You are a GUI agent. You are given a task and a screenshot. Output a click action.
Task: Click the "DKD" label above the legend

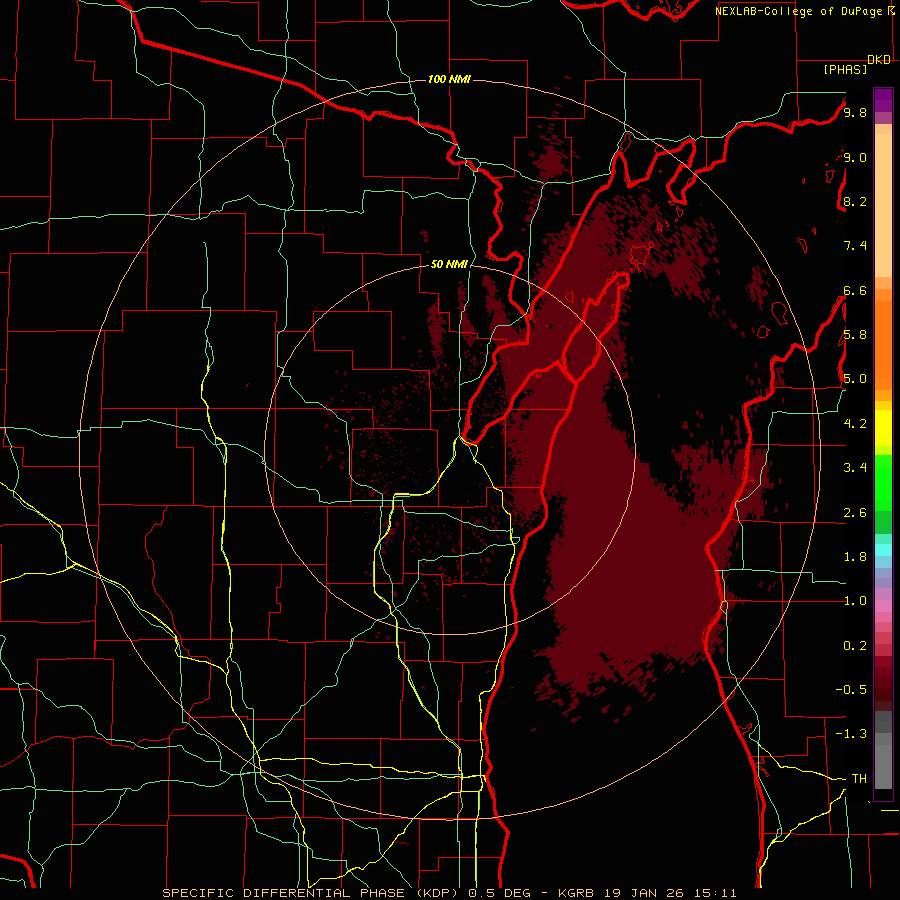pos(879,60)
